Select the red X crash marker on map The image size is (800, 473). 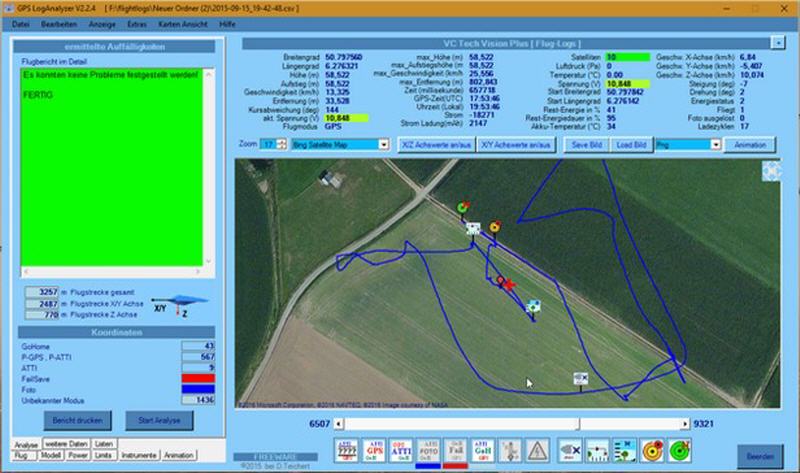point(509,285)
